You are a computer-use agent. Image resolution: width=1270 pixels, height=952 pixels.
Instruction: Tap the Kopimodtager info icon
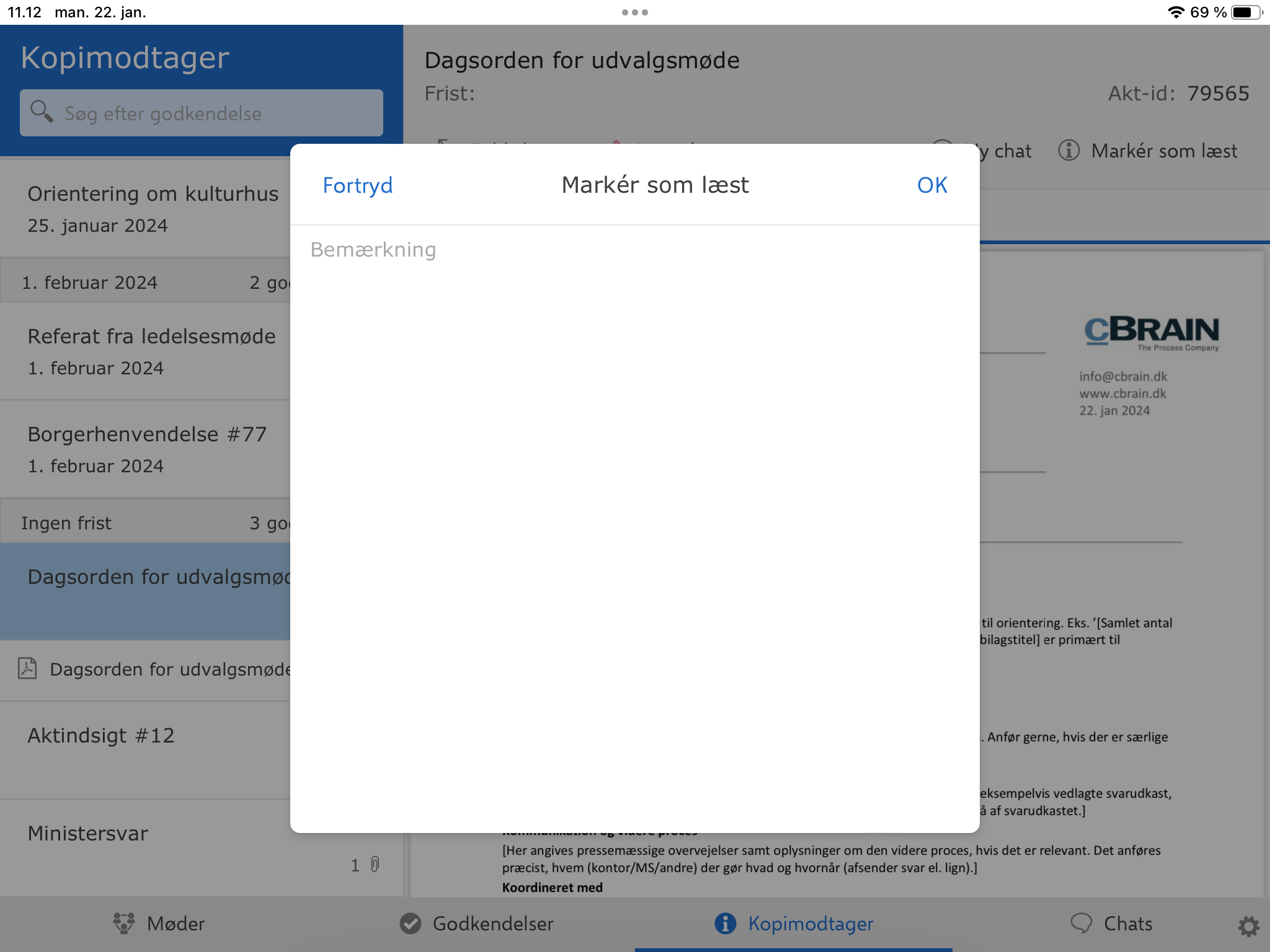click(x=725, y=923)
